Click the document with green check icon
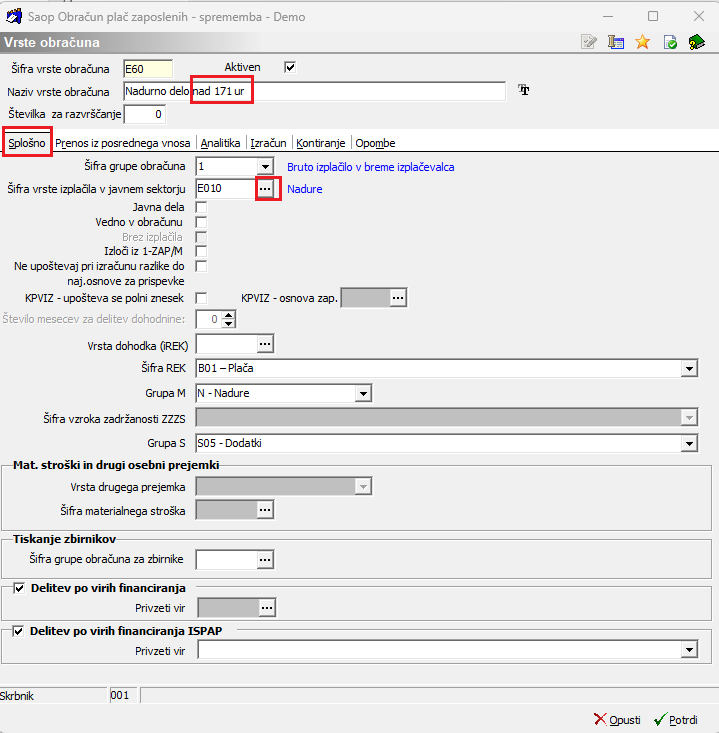 (x=670, y=42)
